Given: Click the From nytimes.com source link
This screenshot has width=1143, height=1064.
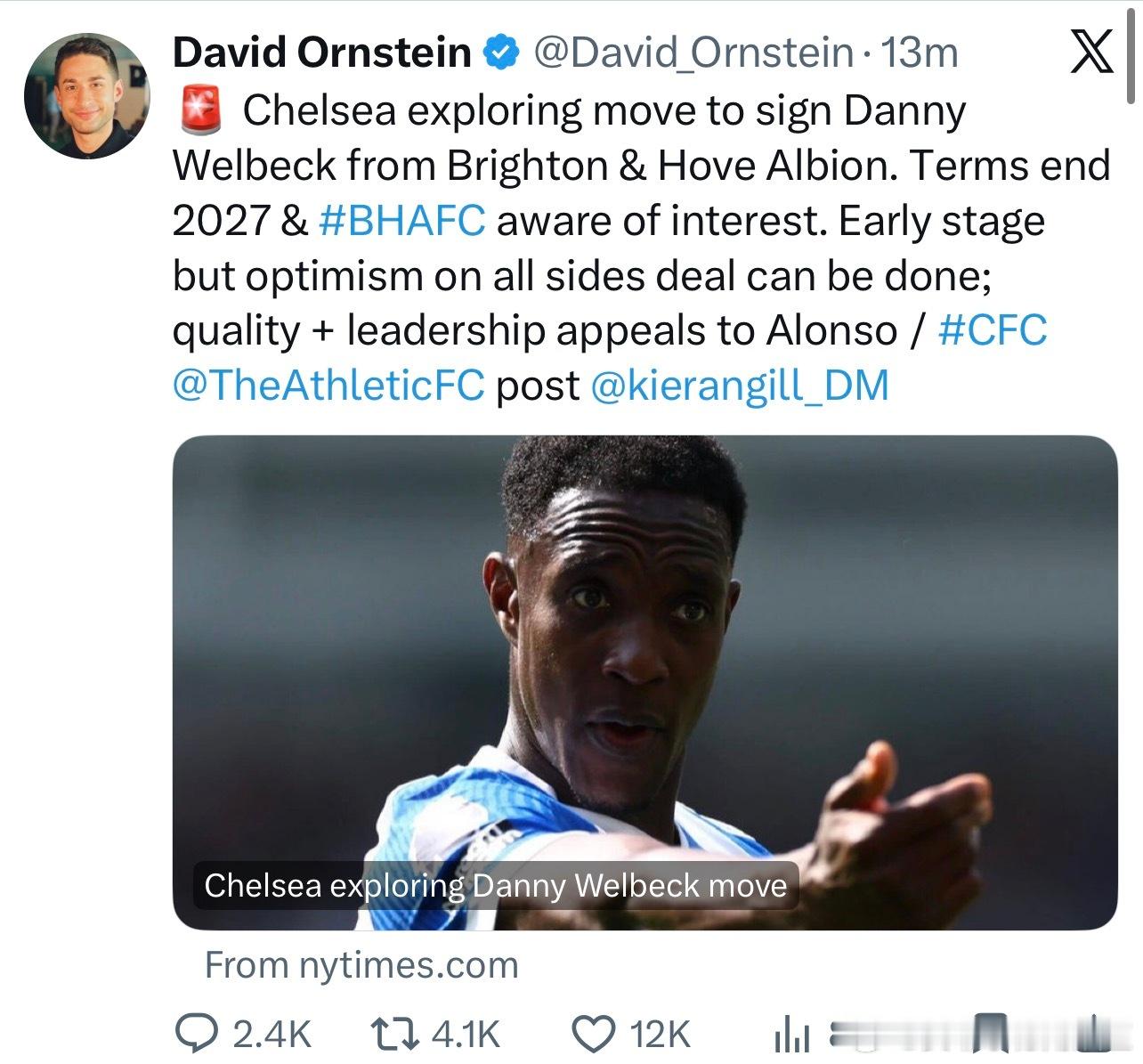Looking at the screenshot, I should (361, 965).
